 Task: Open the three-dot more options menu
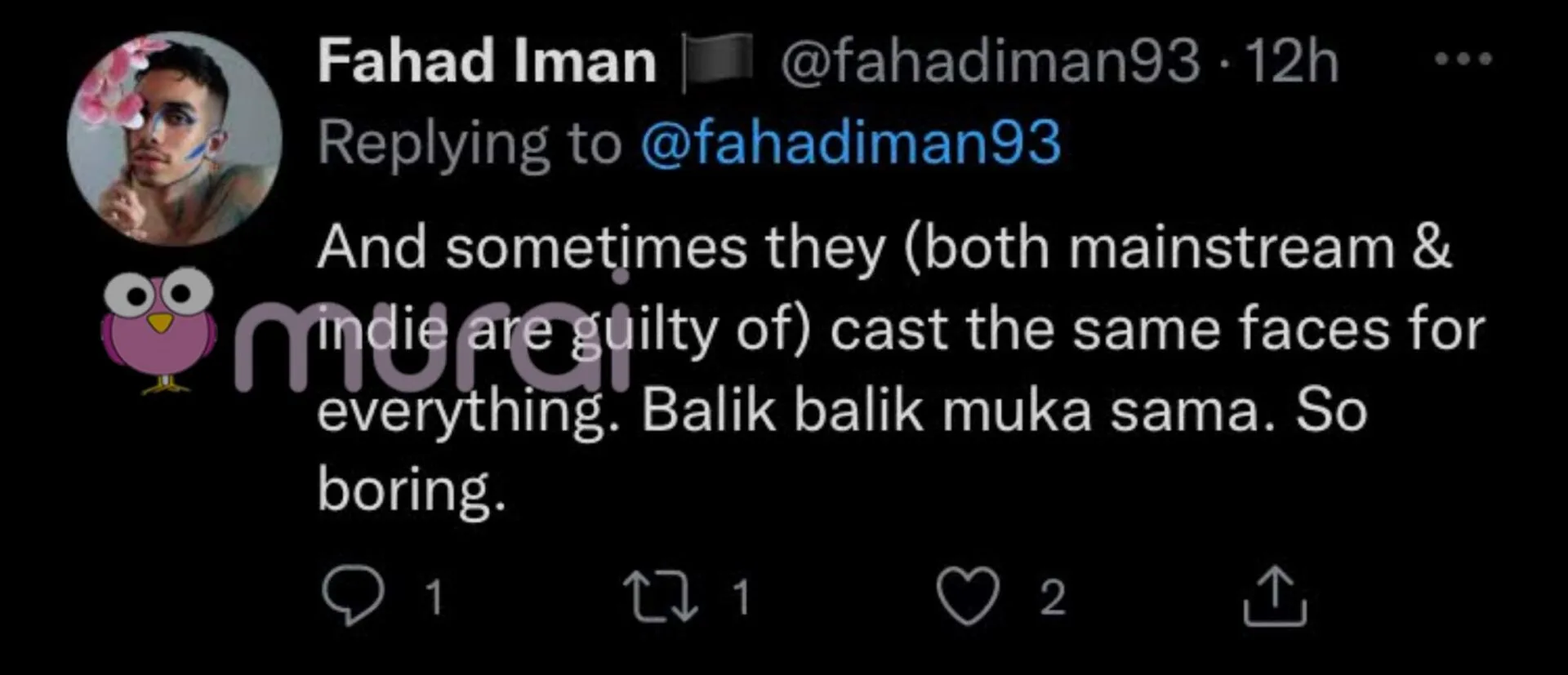[1463, 59]
